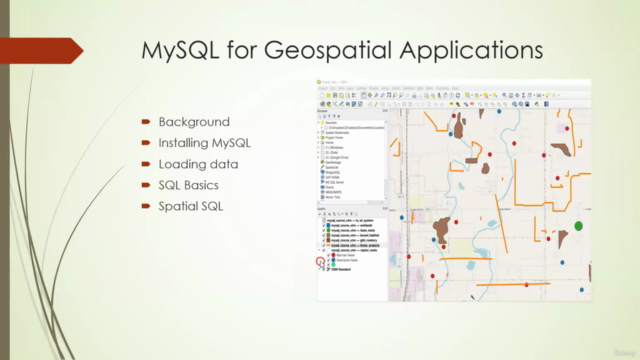Screen dimensions: 640x360
Task: Click the Open Layer Styling icon in Layers panel
Action: (320, 214)
